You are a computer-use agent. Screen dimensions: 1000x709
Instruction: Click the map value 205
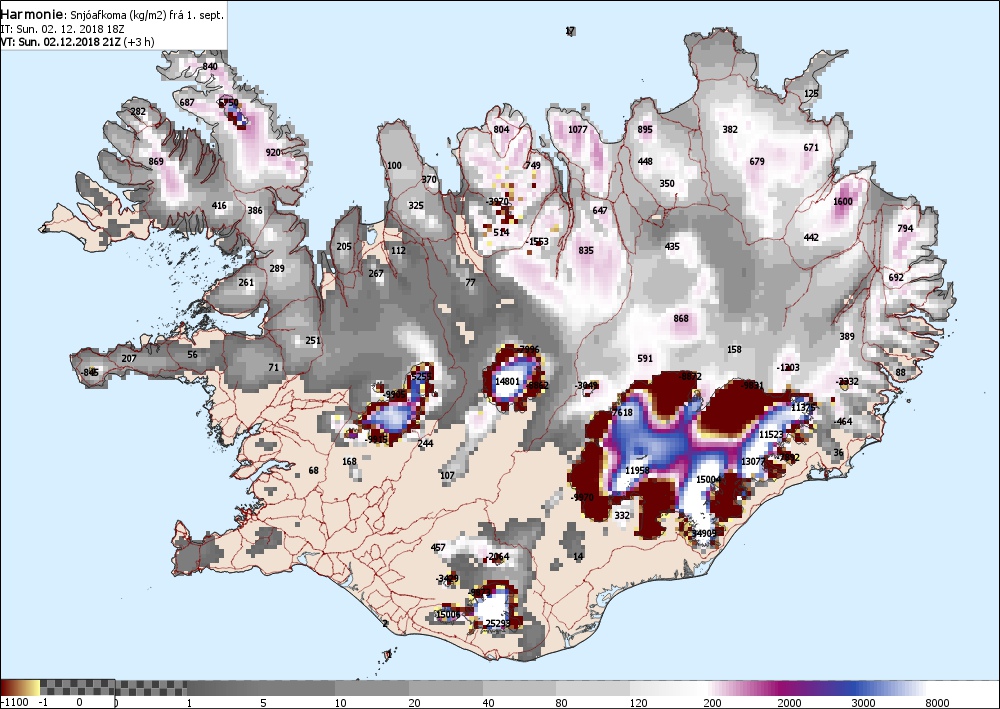pos(344,247)
